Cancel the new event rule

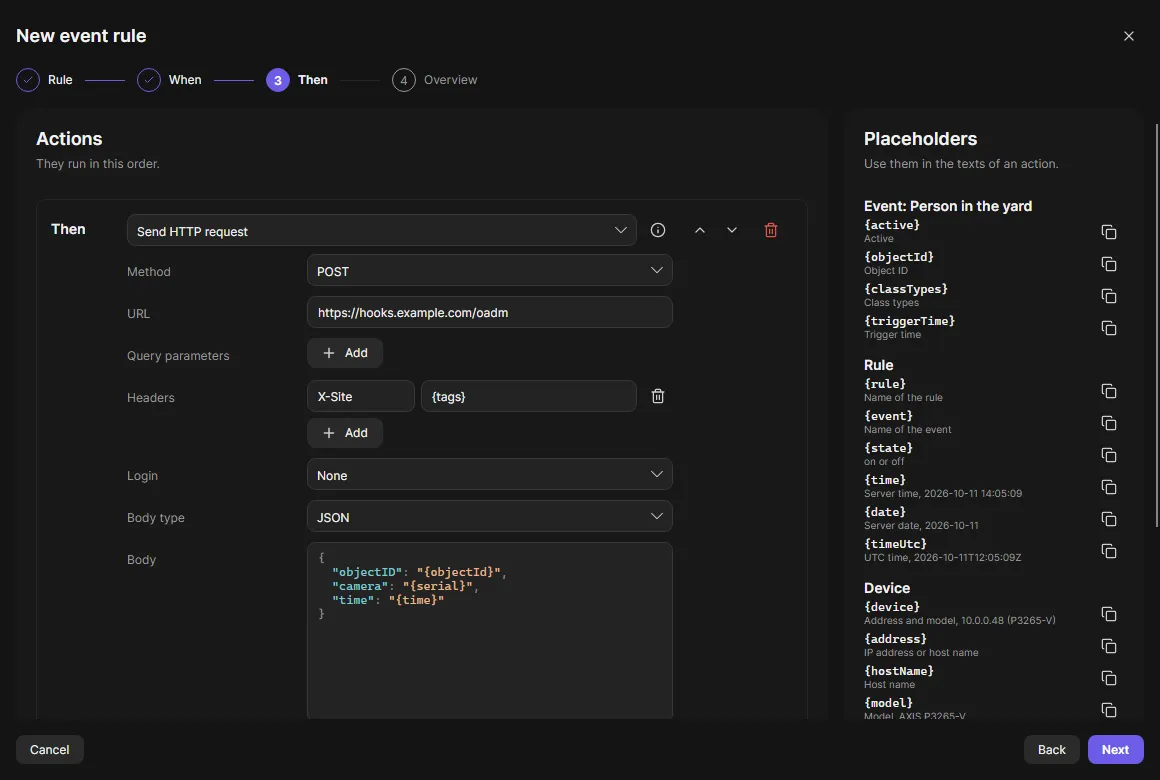tap(50, 750)
